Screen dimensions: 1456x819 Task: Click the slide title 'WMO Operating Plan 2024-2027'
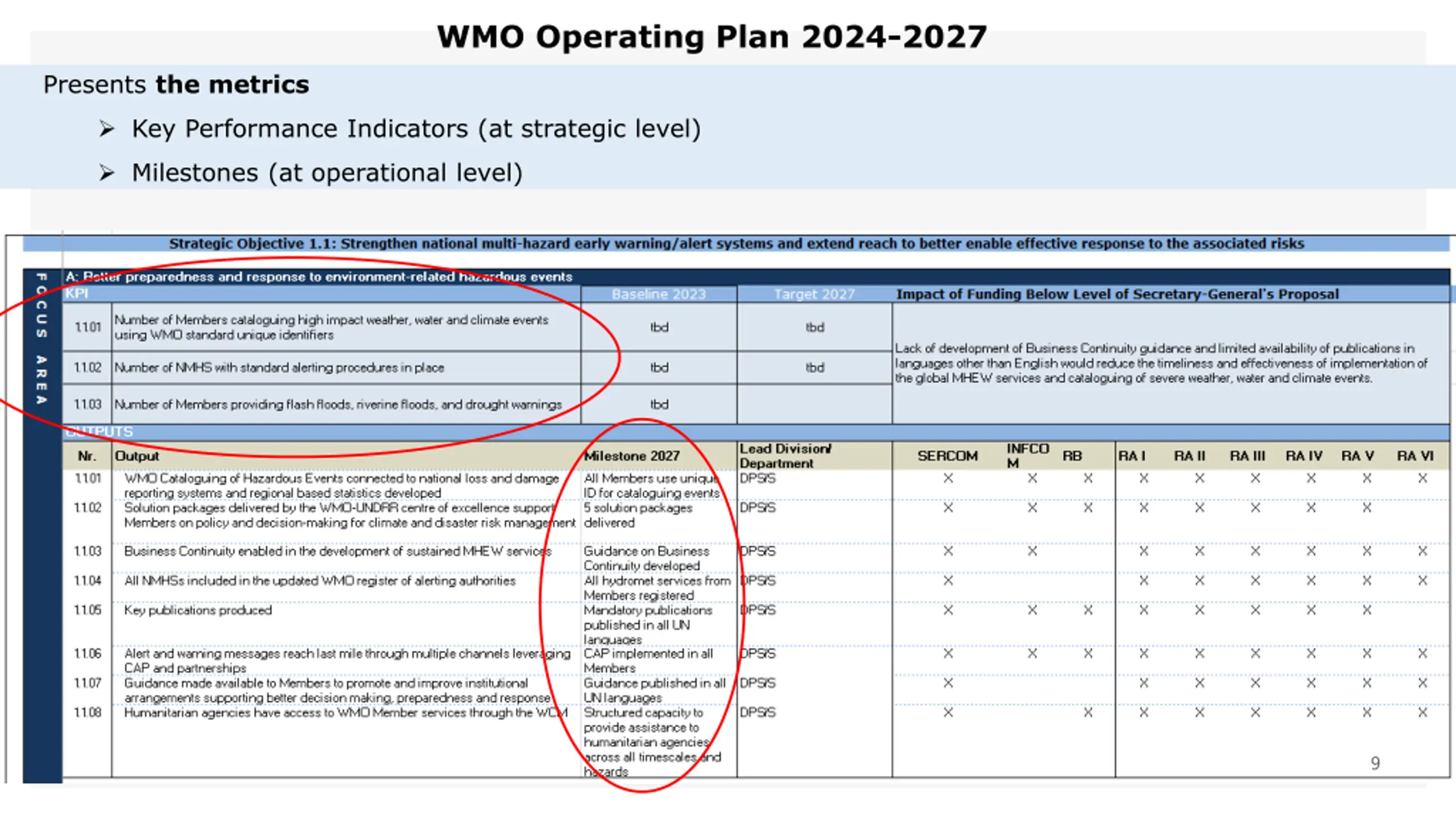point(712,37)
